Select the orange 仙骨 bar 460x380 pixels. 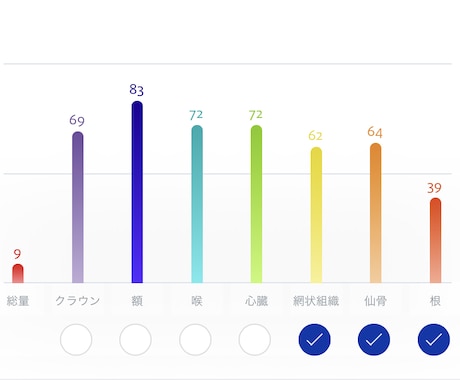click(376, 213)
